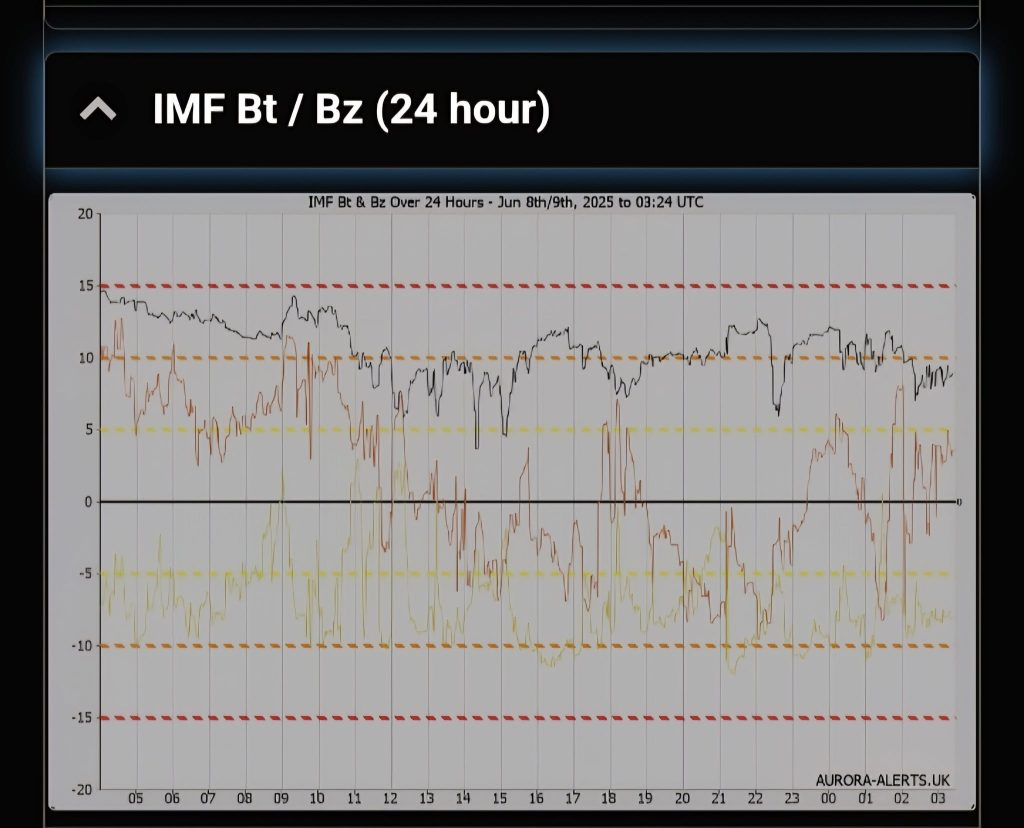The image size is (1024, 828).
Task: Collapse the IMF Bt / Bz panel chevron
Action: tap(98, 110)
